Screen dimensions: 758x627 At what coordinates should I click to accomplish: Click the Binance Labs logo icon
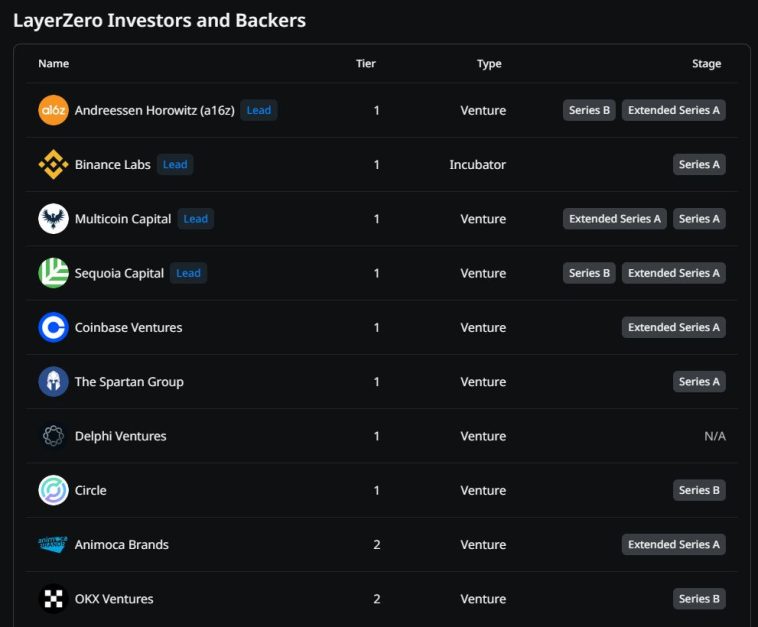[x=53, y=164]
